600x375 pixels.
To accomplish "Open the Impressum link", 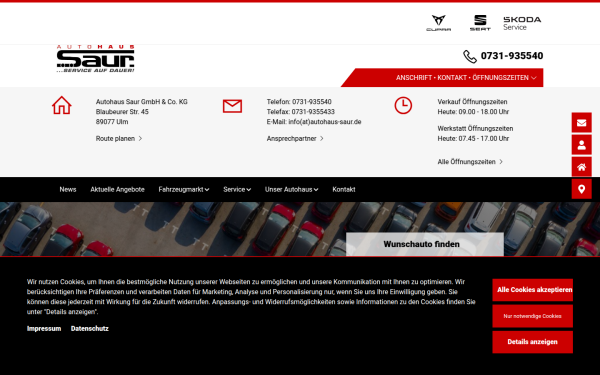I will click(x=44, y=329).
